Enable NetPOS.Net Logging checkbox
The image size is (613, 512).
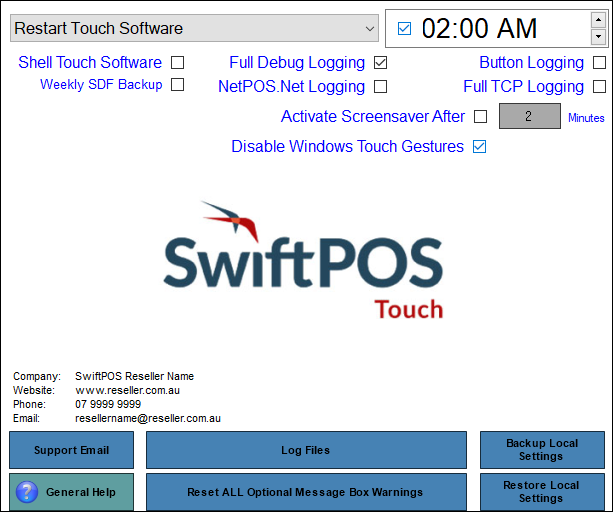point(380,87)
